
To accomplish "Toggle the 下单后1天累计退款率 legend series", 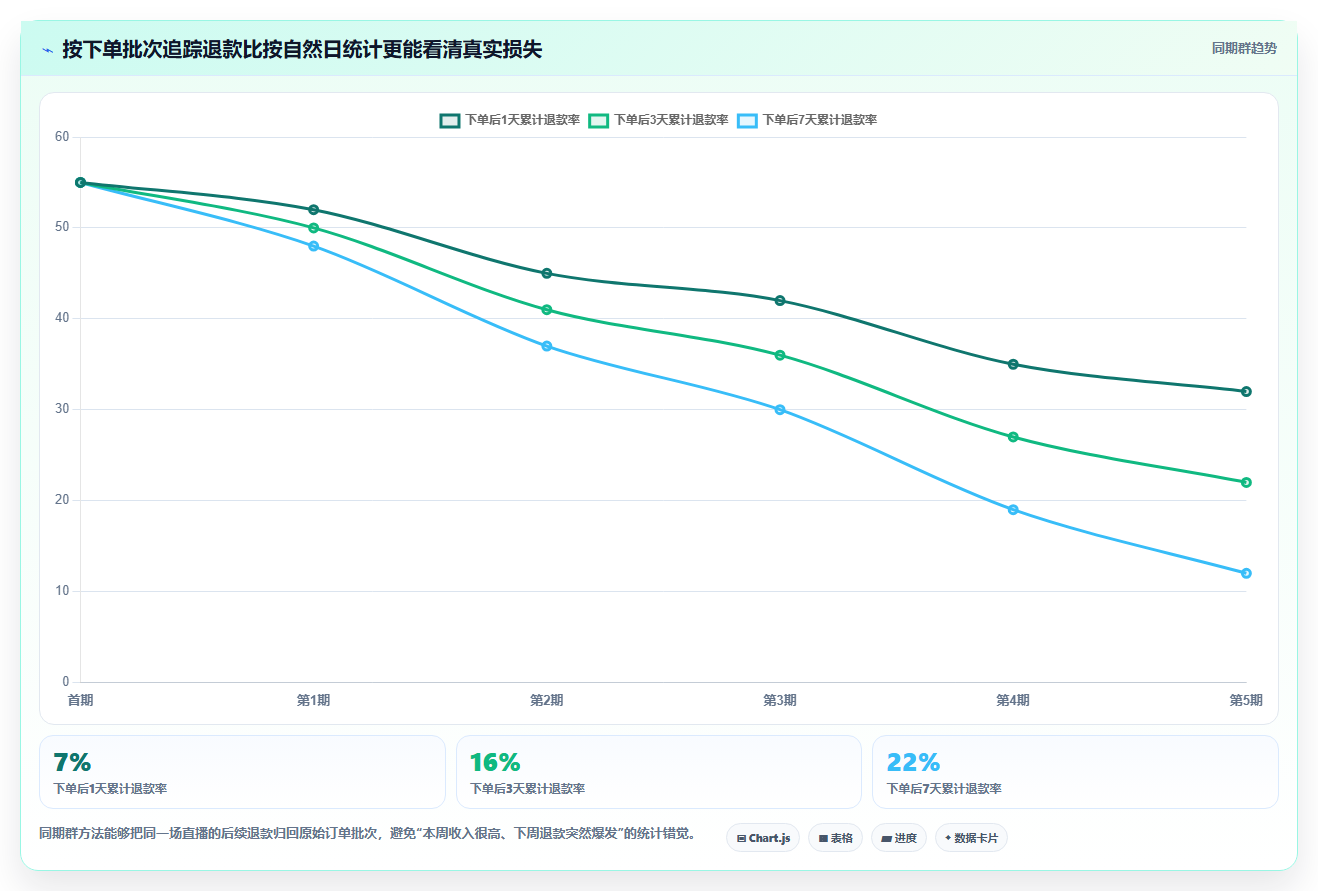I will (510, 120).
